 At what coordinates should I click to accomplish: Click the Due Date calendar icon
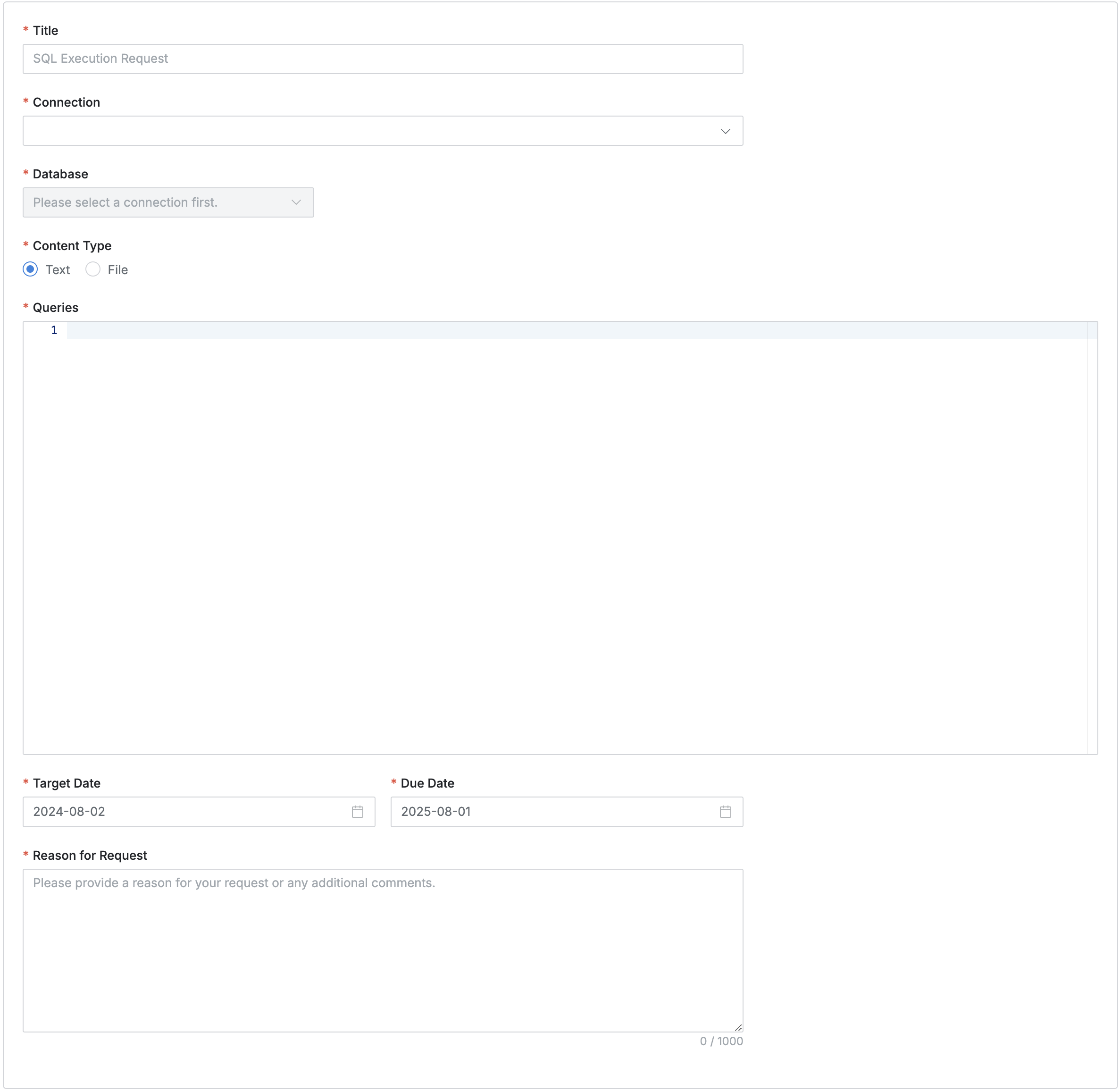[x=725, y=811]
